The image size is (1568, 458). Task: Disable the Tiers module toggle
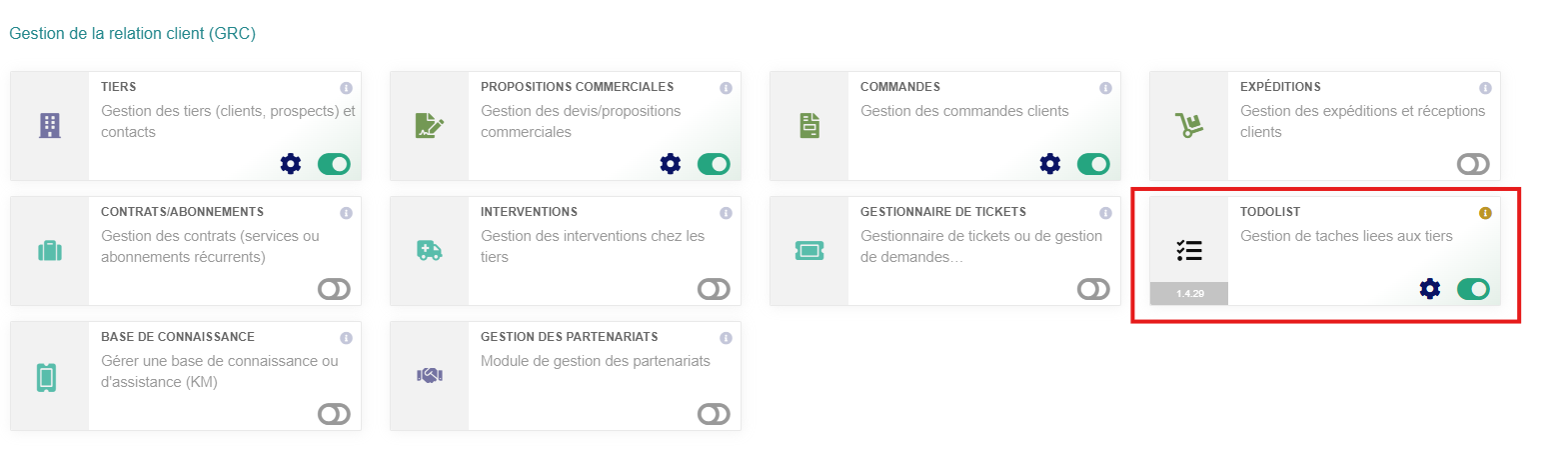[x=334, y=164]
